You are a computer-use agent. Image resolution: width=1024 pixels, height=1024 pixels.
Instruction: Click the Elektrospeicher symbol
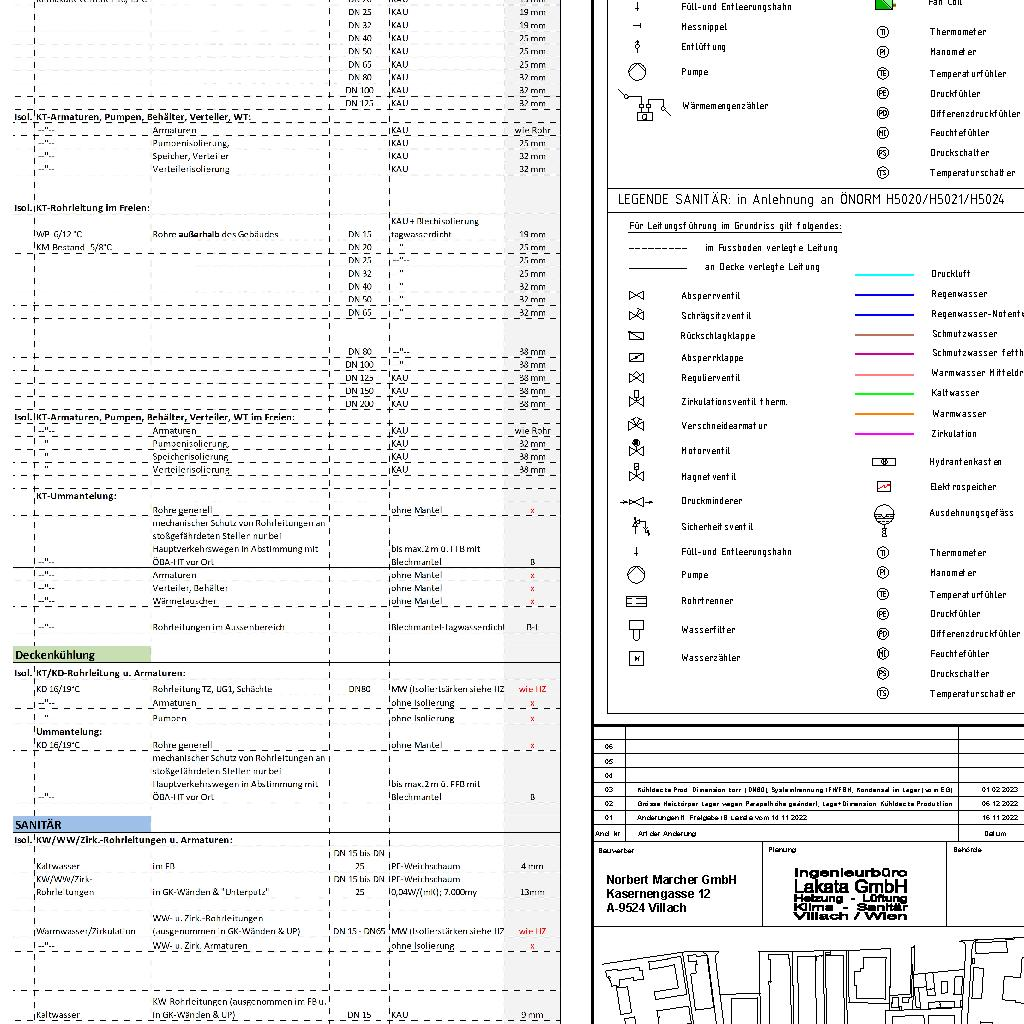884,487
